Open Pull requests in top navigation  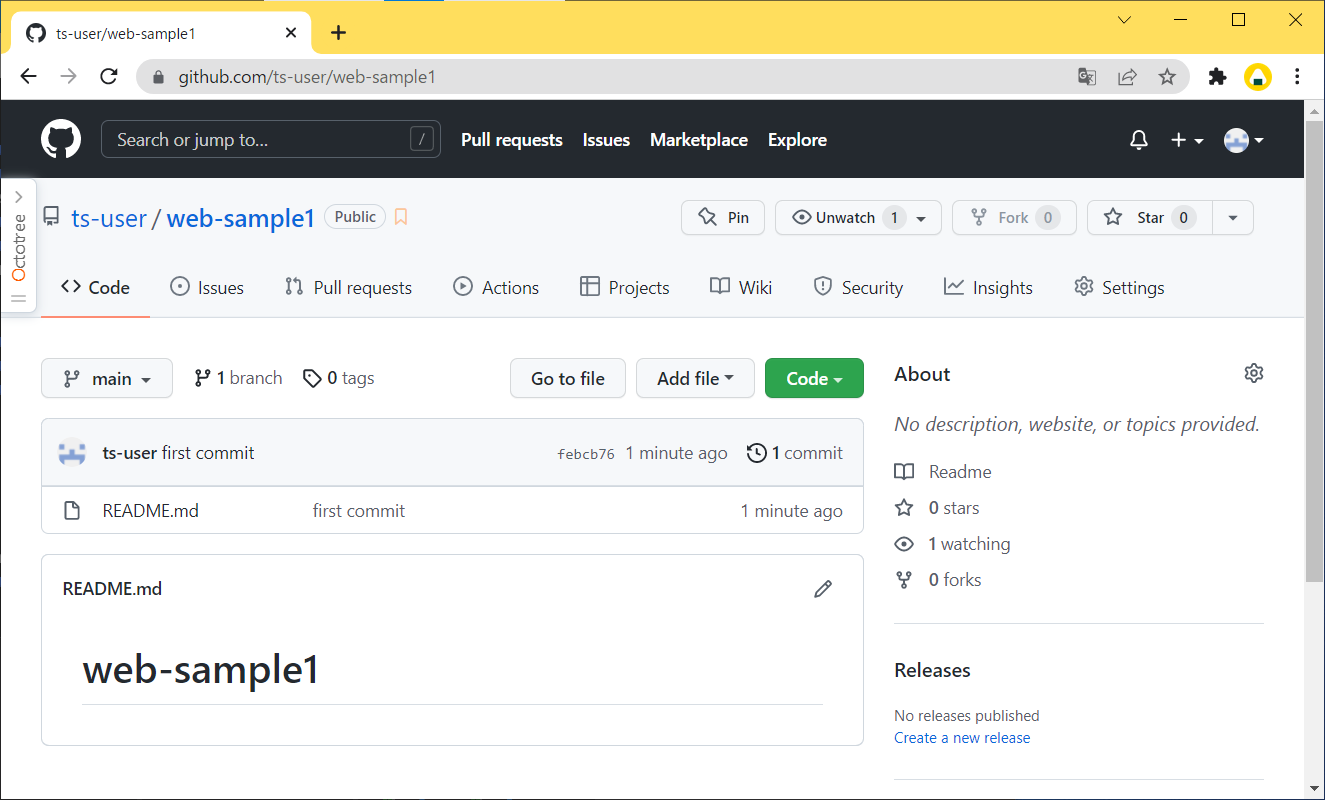(512, 140)
